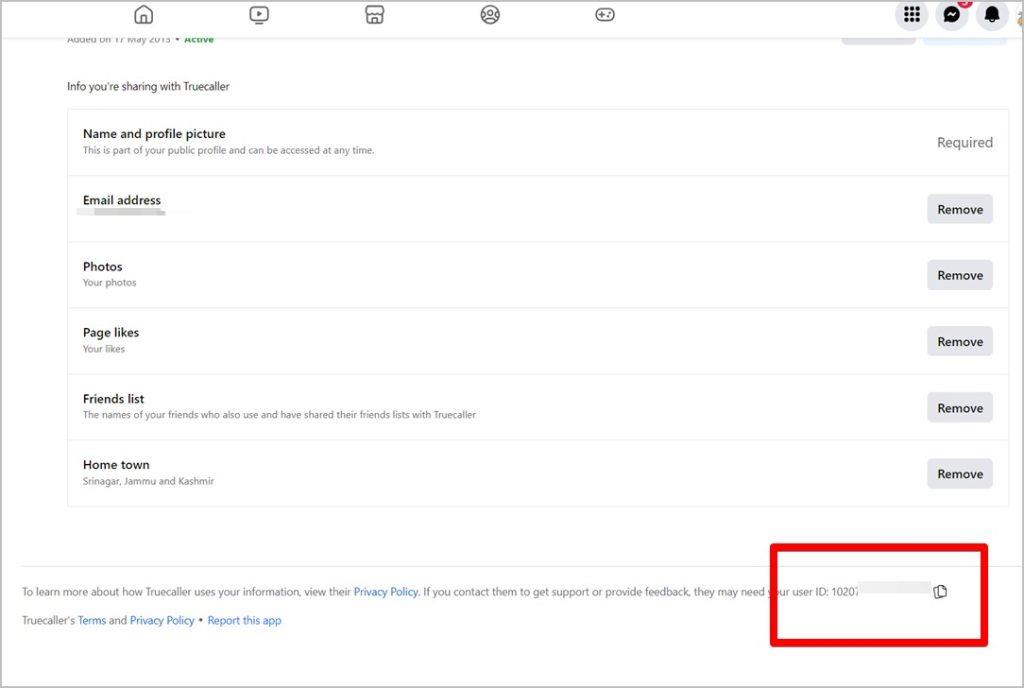Click the Required label
Image resolution: width=1024 pixels, height=688 pixels.
(x=965, y=142)
